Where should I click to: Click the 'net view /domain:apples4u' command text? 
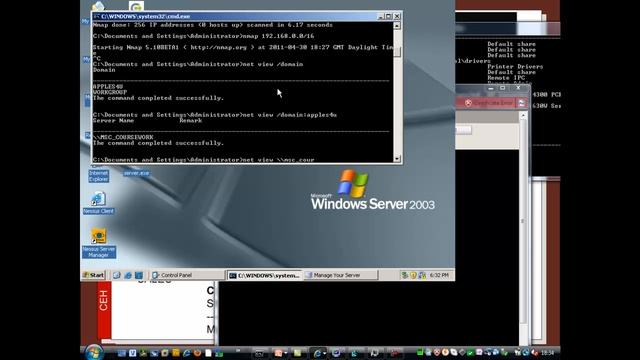(x=290, y=115)
